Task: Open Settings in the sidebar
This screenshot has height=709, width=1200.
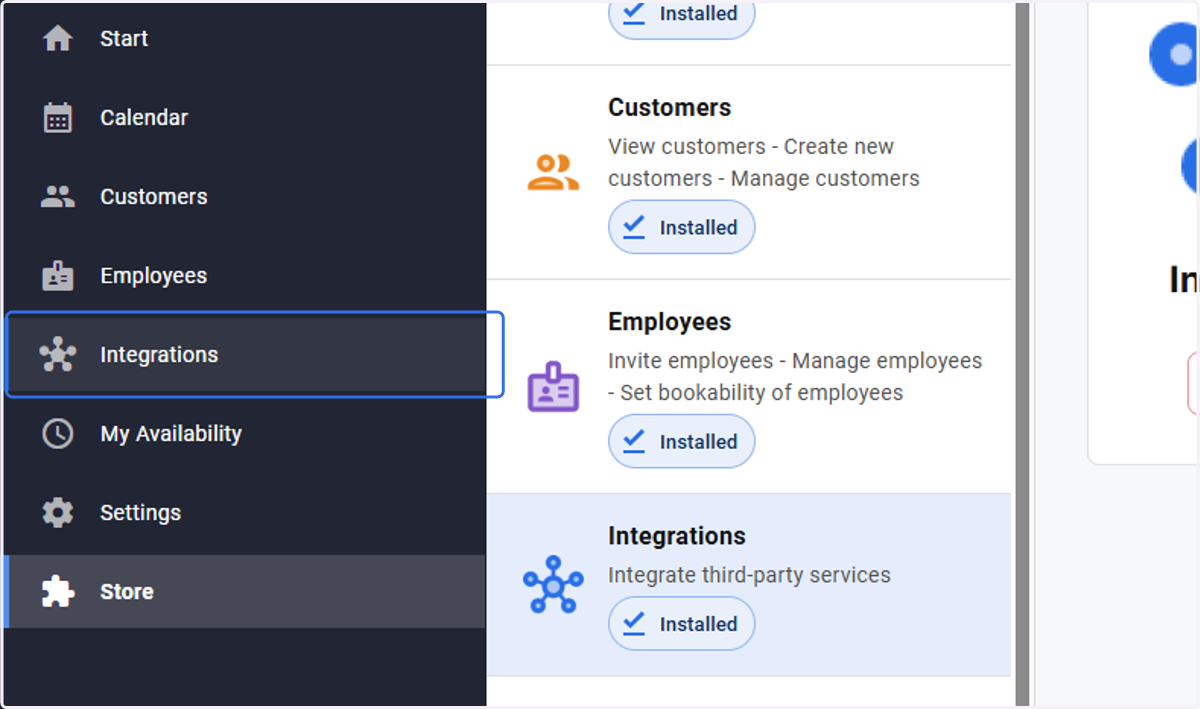Action: tap(245, 513)
